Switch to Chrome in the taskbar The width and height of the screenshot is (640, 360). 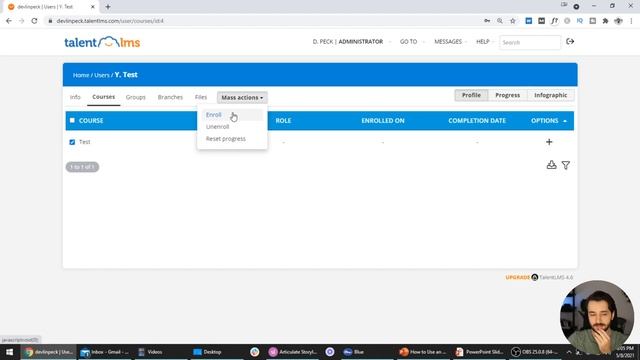49,352
